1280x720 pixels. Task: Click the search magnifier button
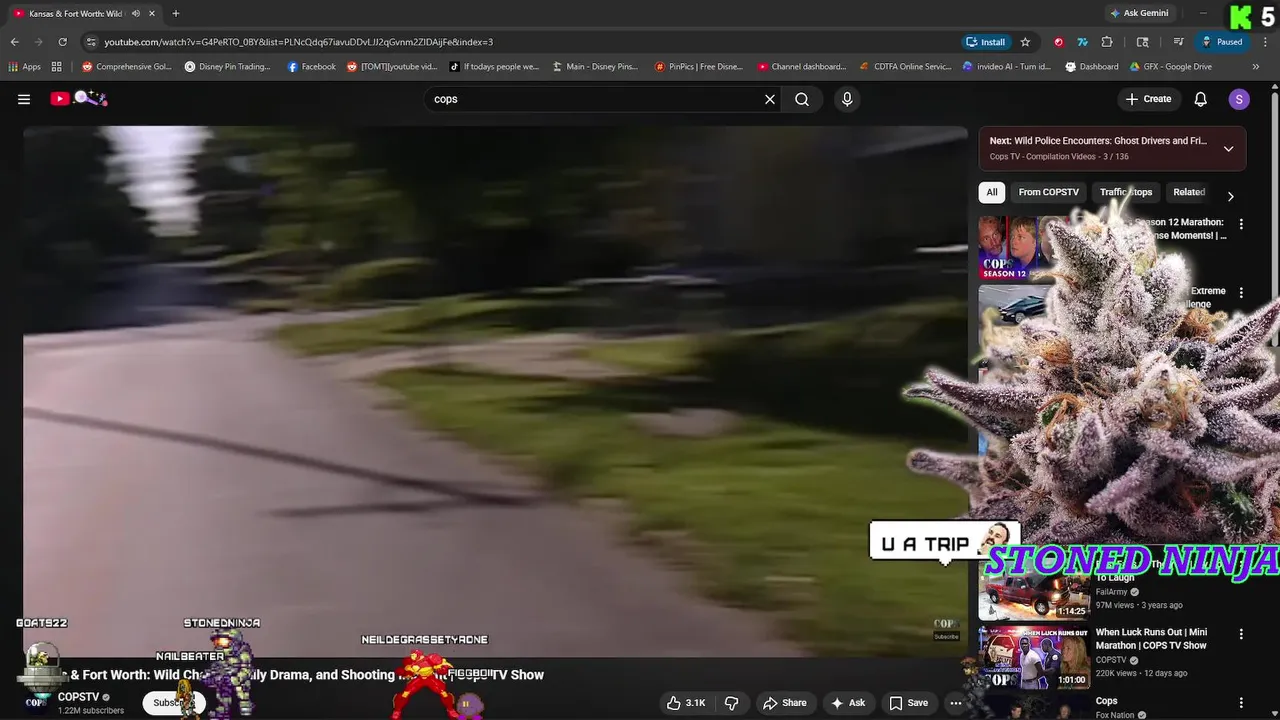(x=802, y=99)
